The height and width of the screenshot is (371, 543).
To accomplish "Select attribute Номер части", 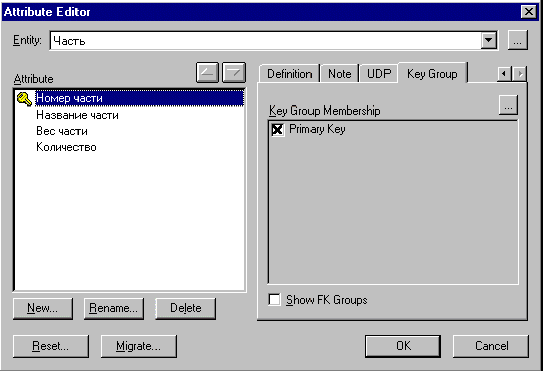I will click(139, 98).
